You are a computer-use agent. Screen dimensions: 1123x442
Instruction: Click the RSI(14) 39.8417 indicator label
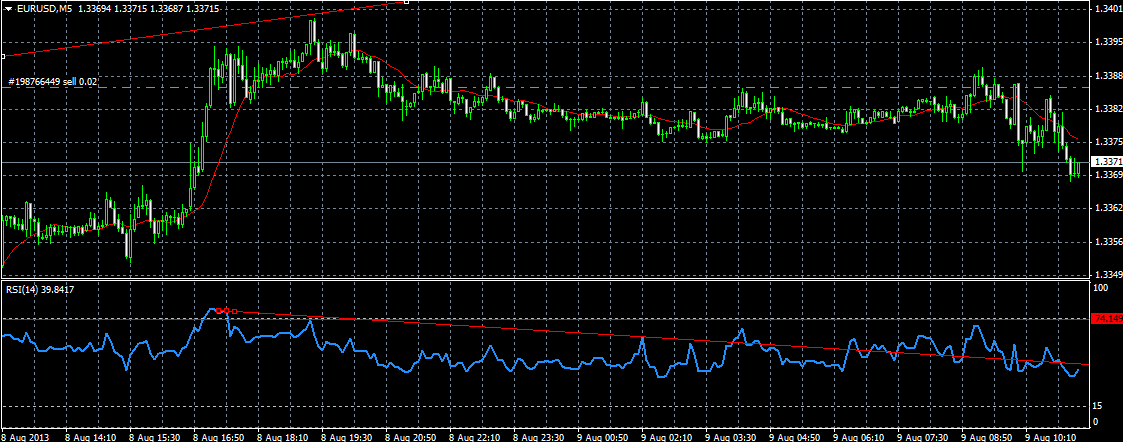point(40,289)
